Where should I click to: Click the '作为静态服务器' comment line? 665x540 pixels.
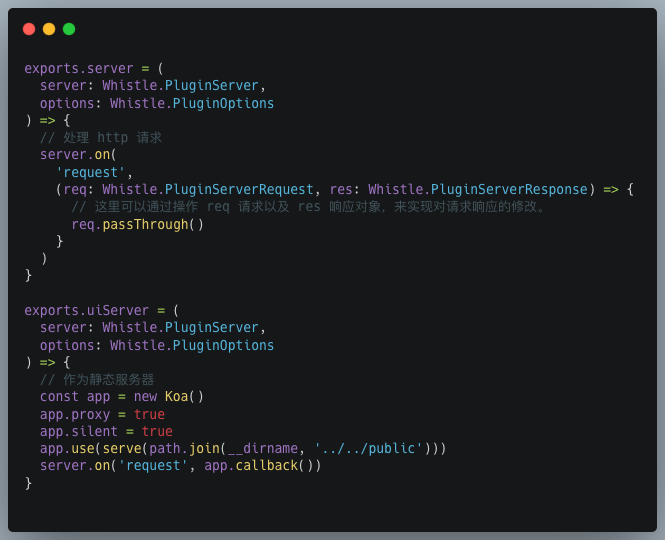point(97,380)
